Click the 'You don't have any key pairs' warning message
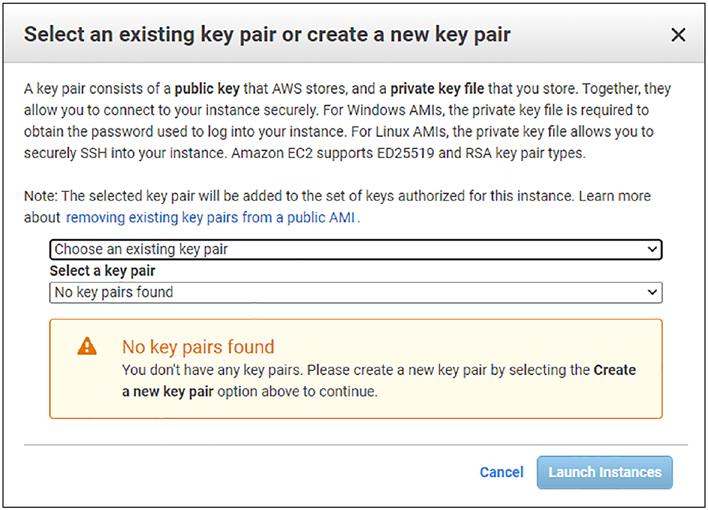Screen dimensions: 708x510 (379, 381)
